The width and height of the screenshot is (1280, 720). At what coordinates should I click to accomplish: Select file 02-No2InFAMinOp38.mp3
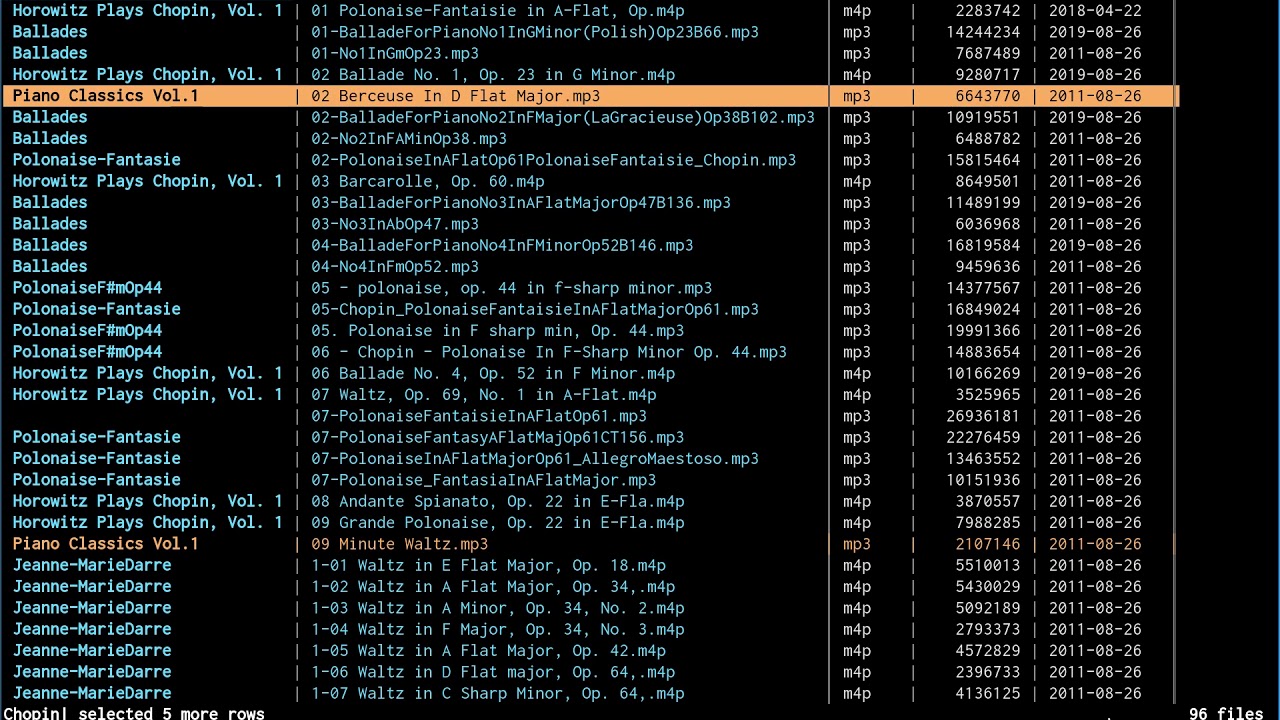409,139
